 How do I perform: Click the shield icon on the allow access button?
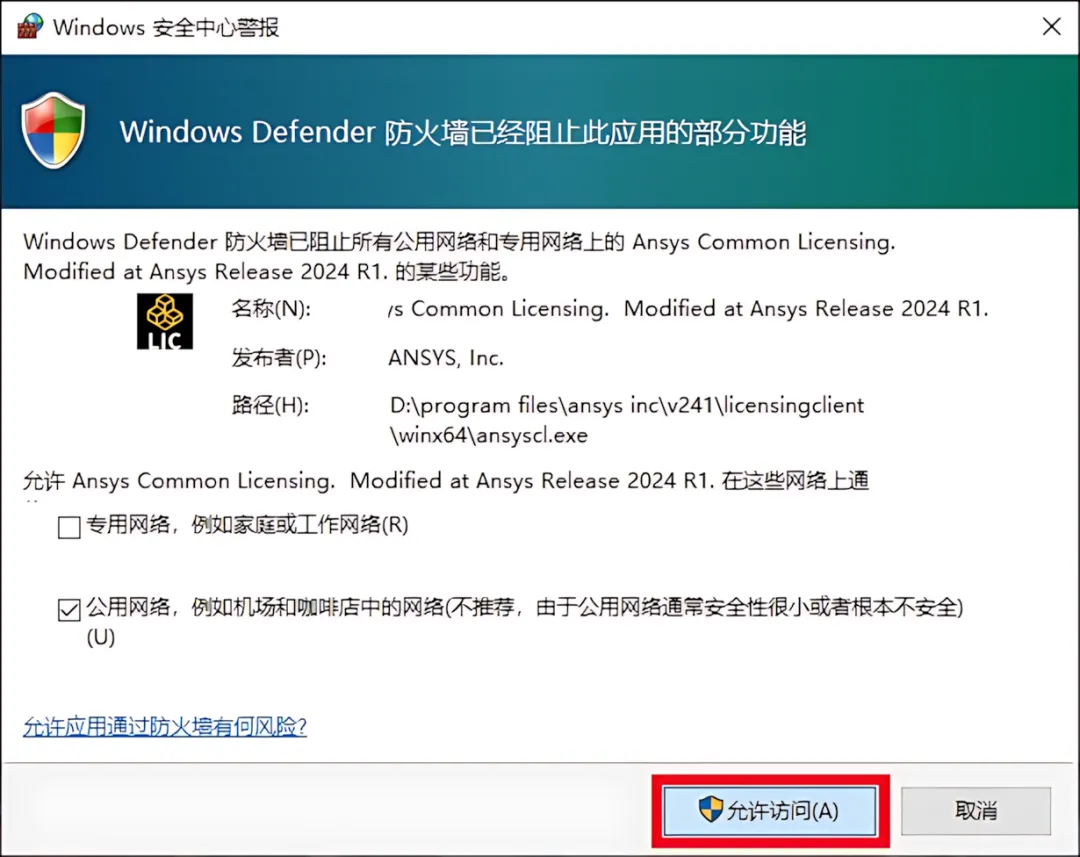coord(710,809)
